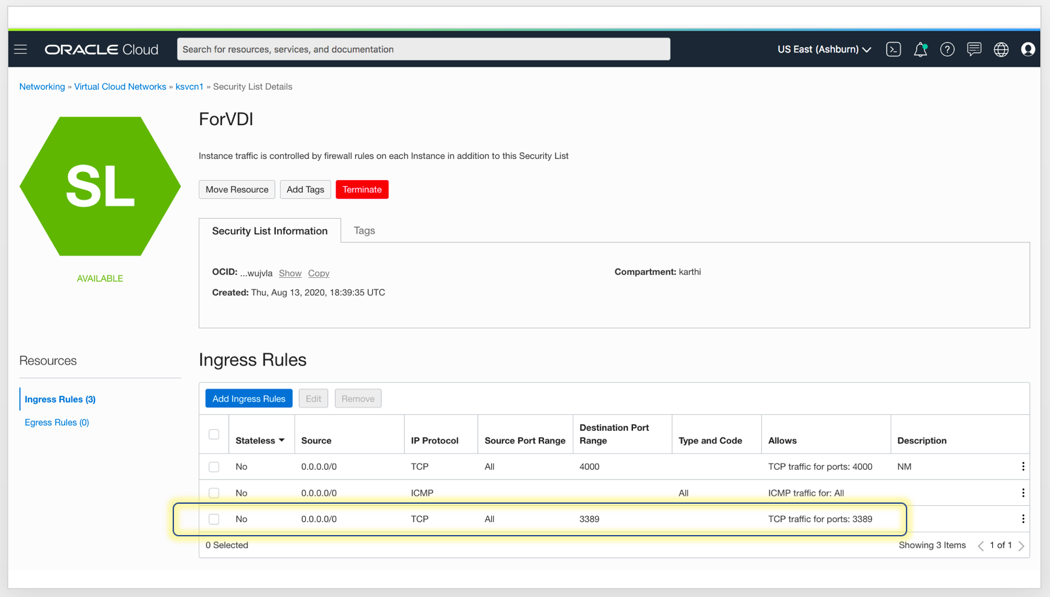Viewport: 1050px width, 597px height.
Task: Click the Add Ingress Rules button
Action: pyautogui.click(x=248, y=398)
